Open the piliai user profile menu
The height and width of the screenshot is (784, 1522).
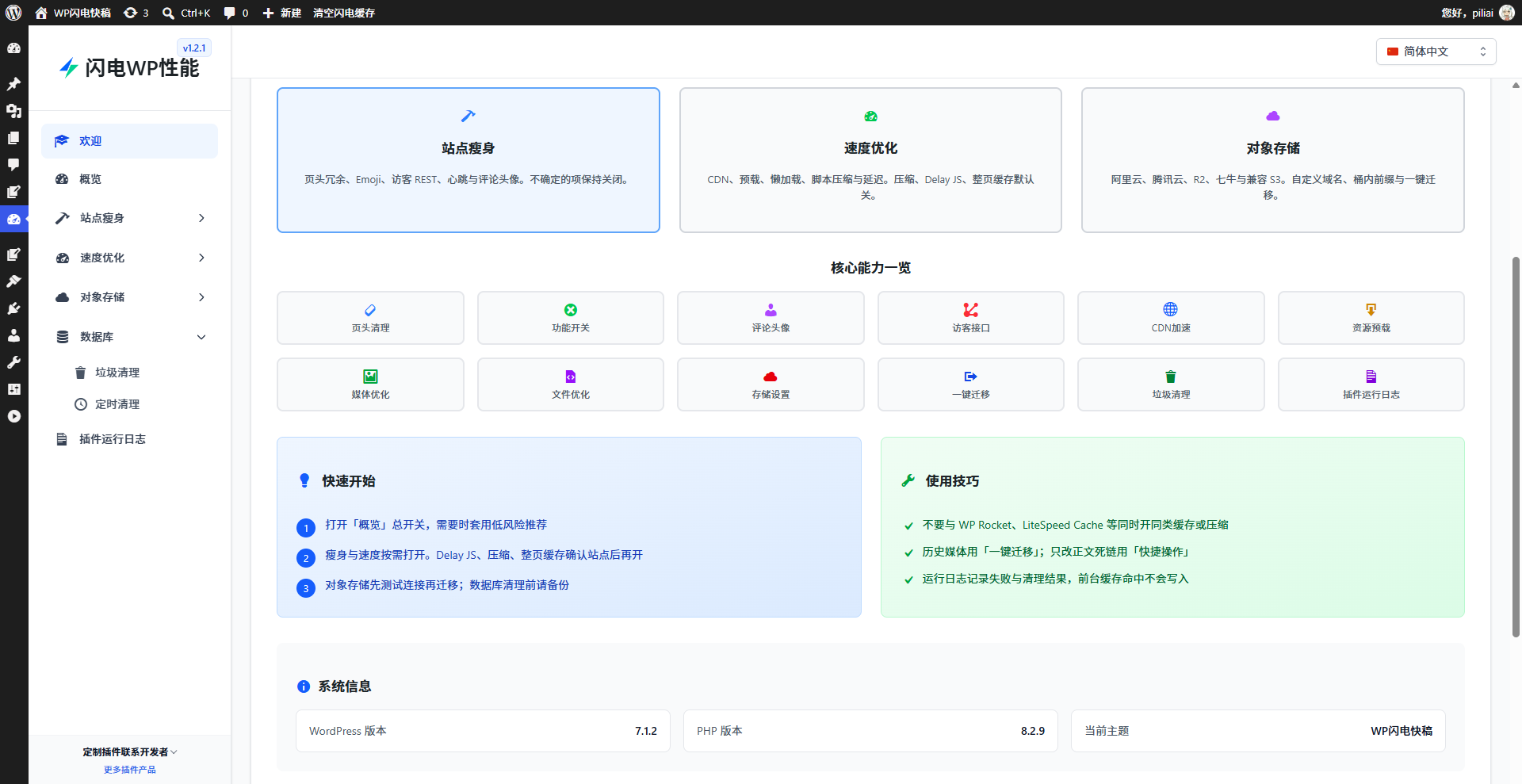[x=1478, y=13]
